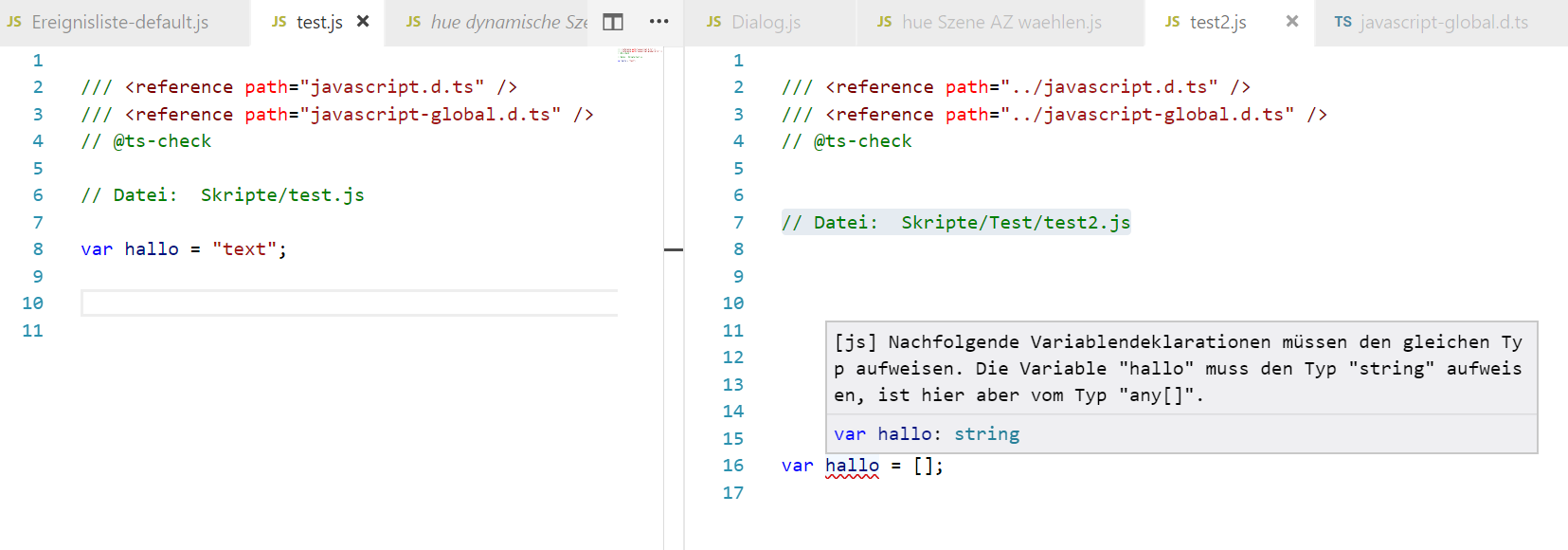Image resolution: width=1568 pixels, height=550 pixels.
Task: Click the JS icon on hue Szene AZ tab
Action: 885,22
